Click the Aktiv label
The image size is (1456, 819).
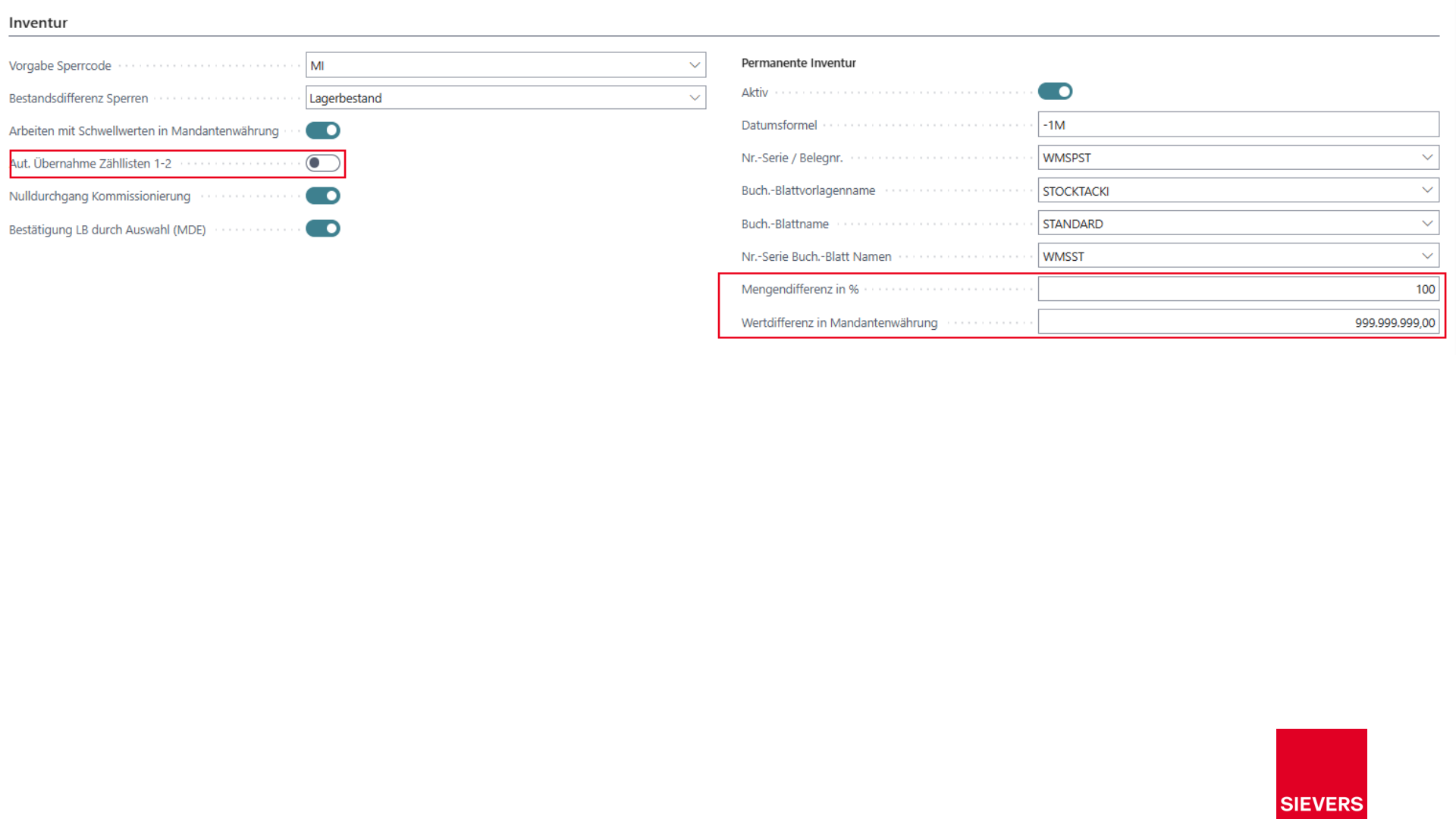(x=755, y=93)
